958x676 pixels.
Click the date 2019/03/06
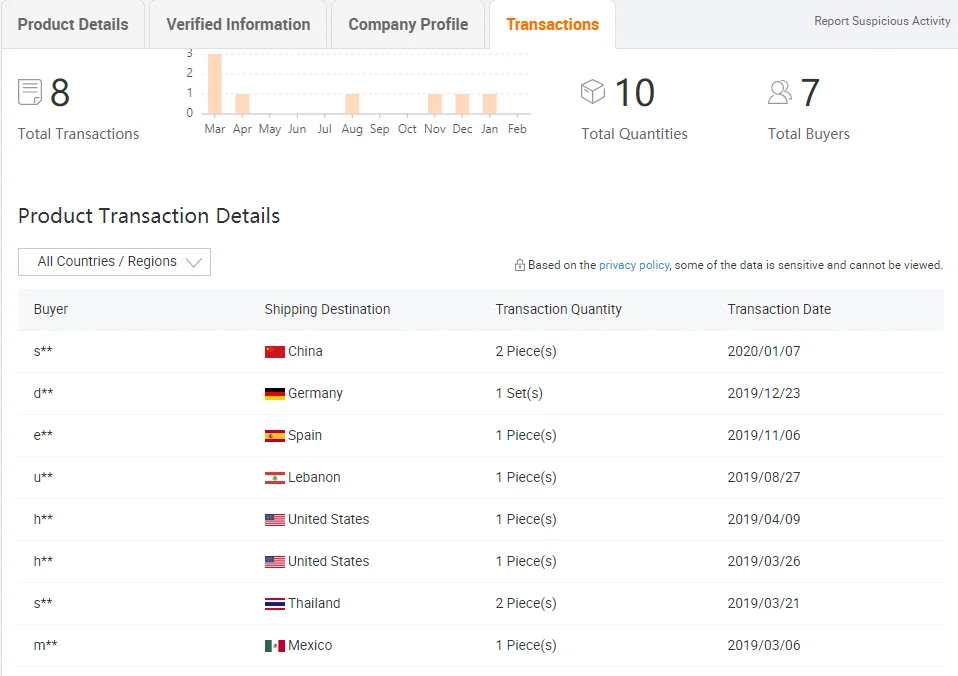pos(764,645)
